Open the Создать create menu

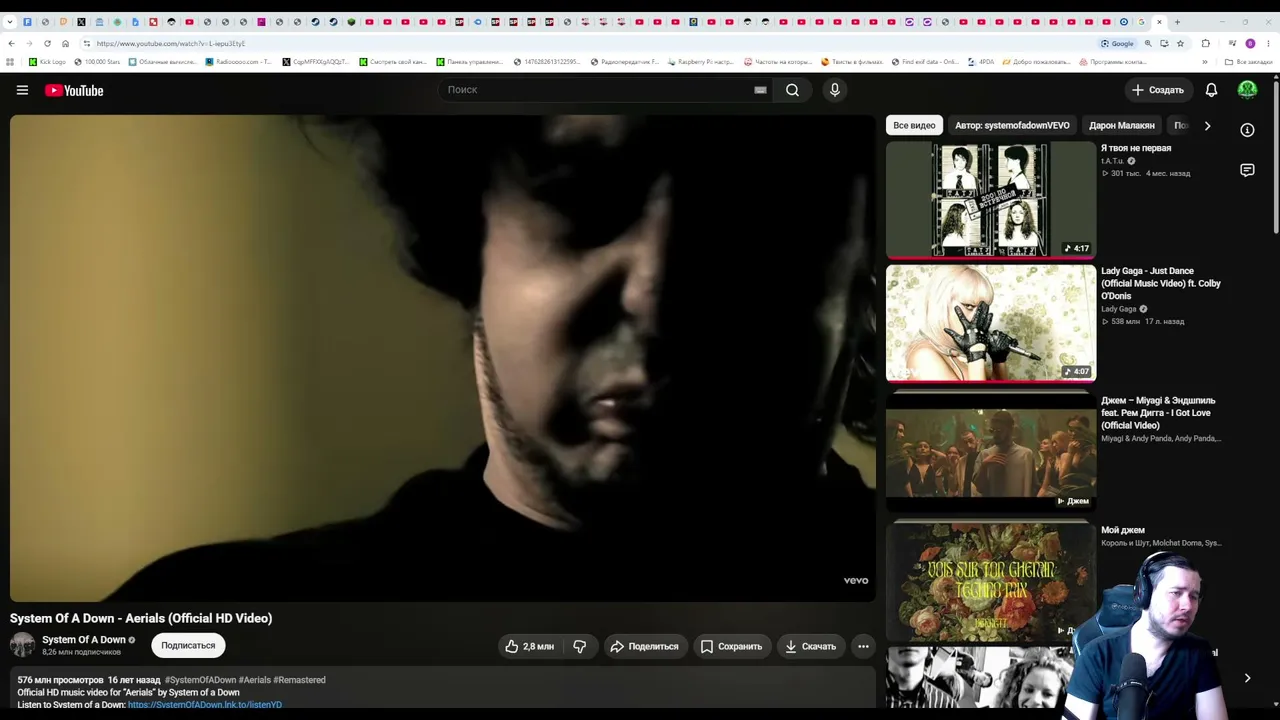tap(1157, 90)
